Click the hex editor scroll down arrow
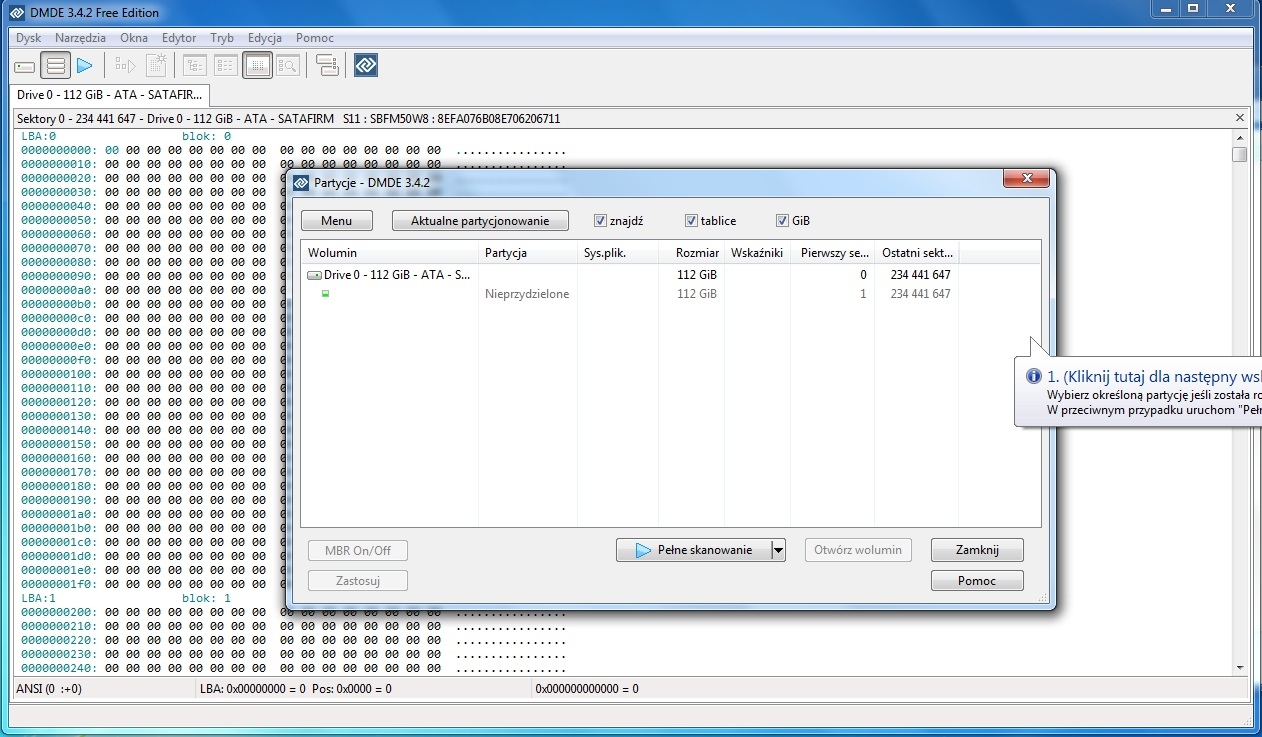Viewport: 1262px width, 737px height. pyautogui.click(x=1240, y=667)
